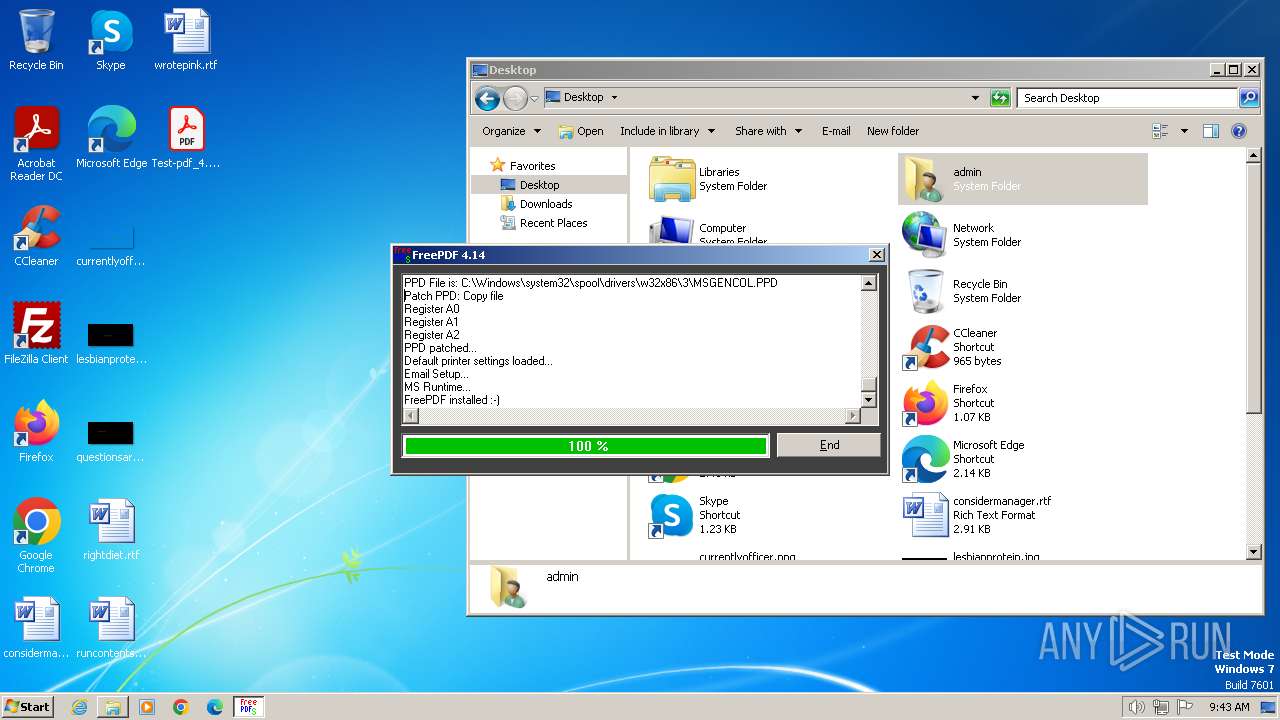Open CCleaner desktop shortcut
Screen dimensions: 1280x720
[36, 236]
